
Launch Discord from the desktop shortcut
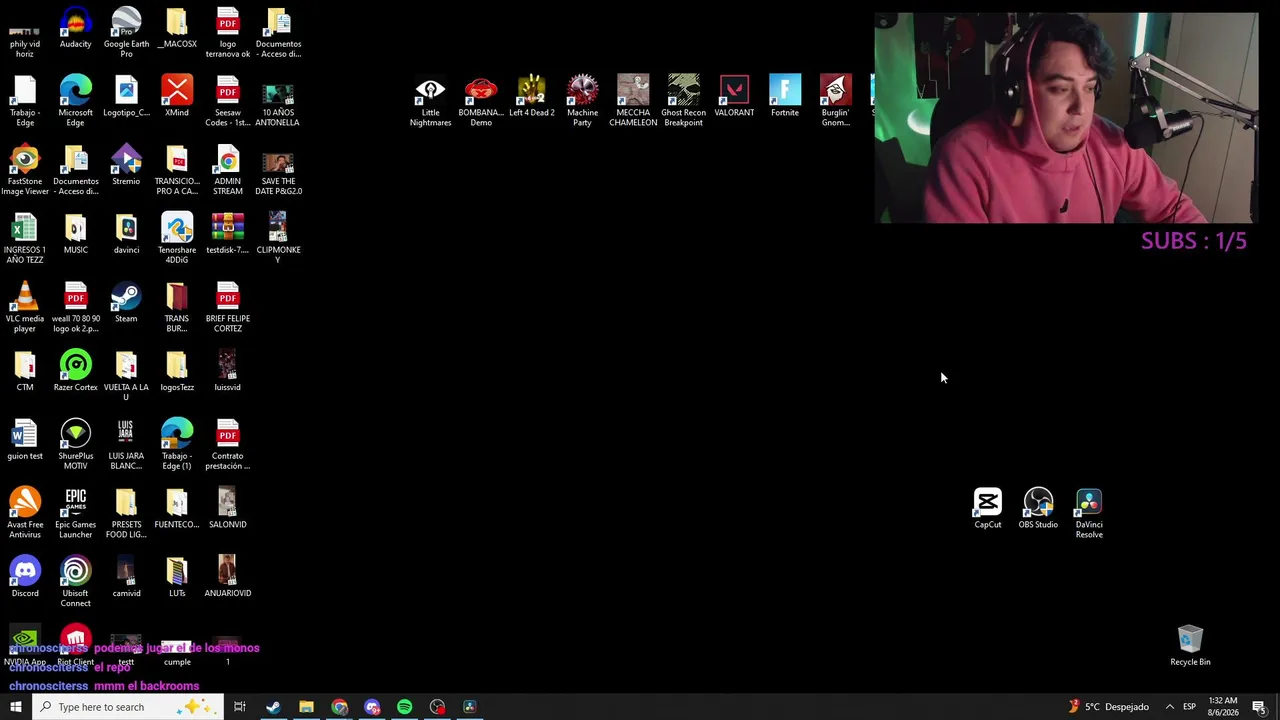25,579
